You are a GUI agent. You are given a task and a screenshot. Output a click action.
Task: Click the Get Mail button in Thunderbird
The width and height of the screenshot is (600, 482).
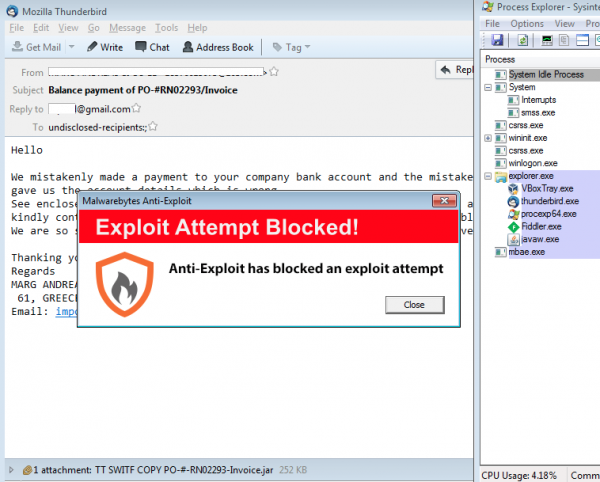click(x=37, y=47)
